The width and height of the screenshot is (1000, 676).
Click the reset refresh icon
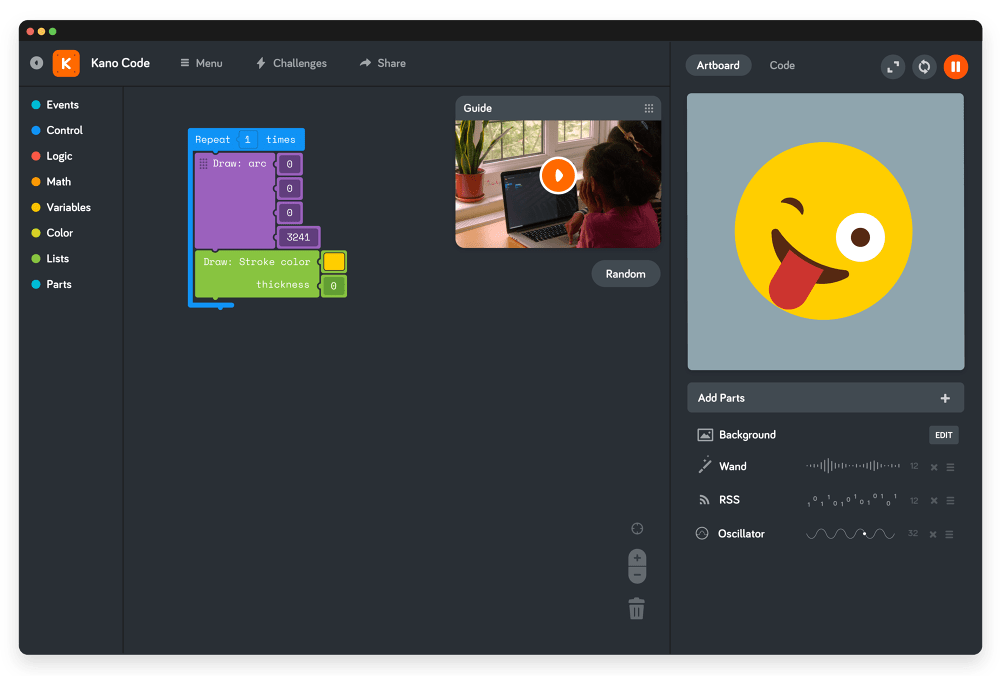coord(924,66)
